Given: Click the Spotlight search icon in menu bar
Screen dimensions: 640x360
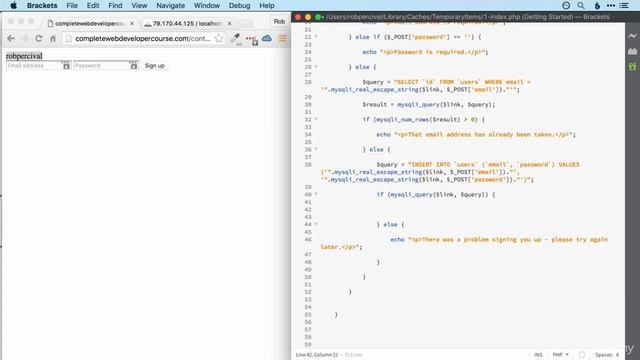Looking at the screenshot, I should click(581, 5).
